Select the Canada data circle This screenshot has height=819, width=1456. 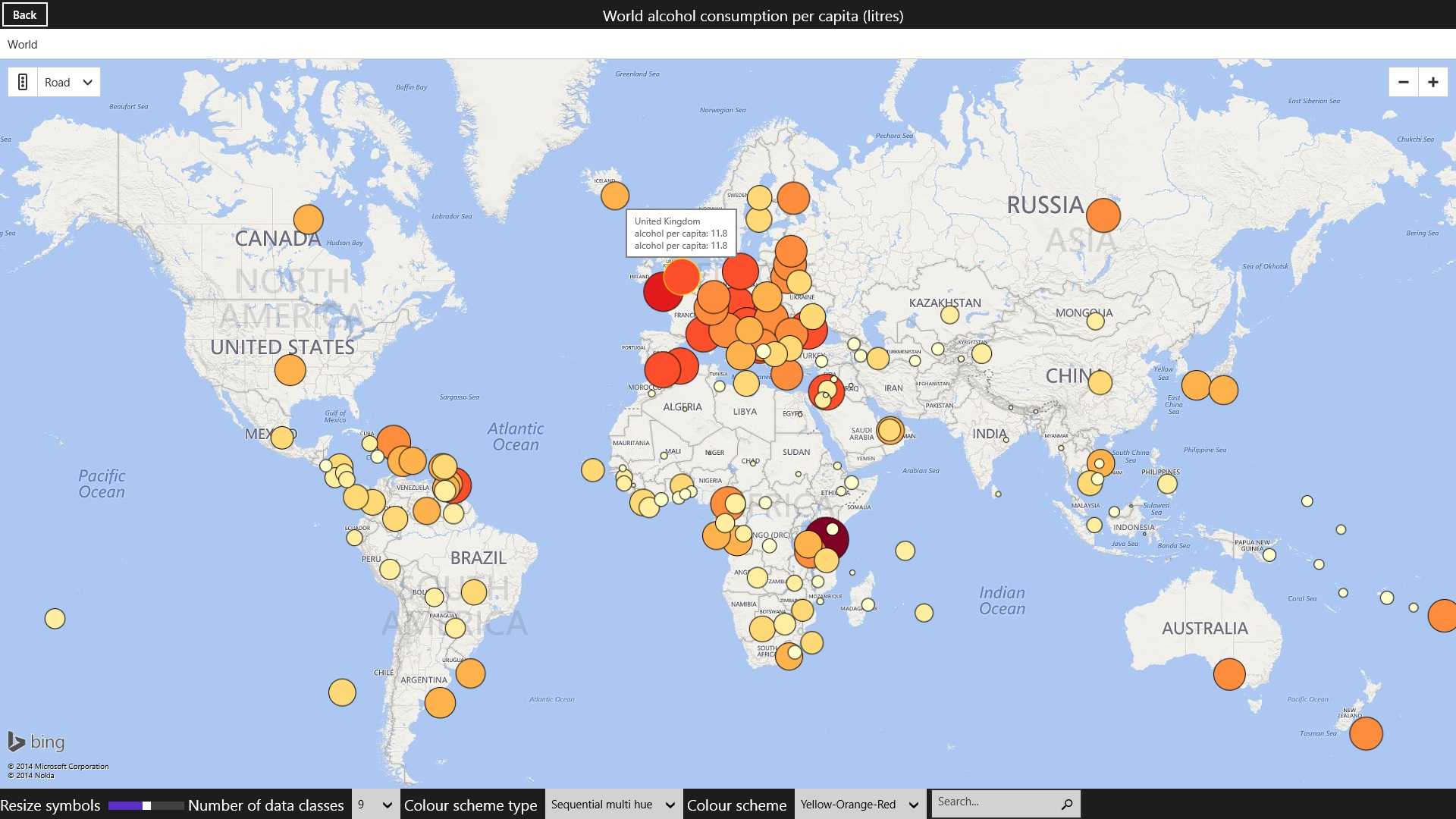(308, 219)
